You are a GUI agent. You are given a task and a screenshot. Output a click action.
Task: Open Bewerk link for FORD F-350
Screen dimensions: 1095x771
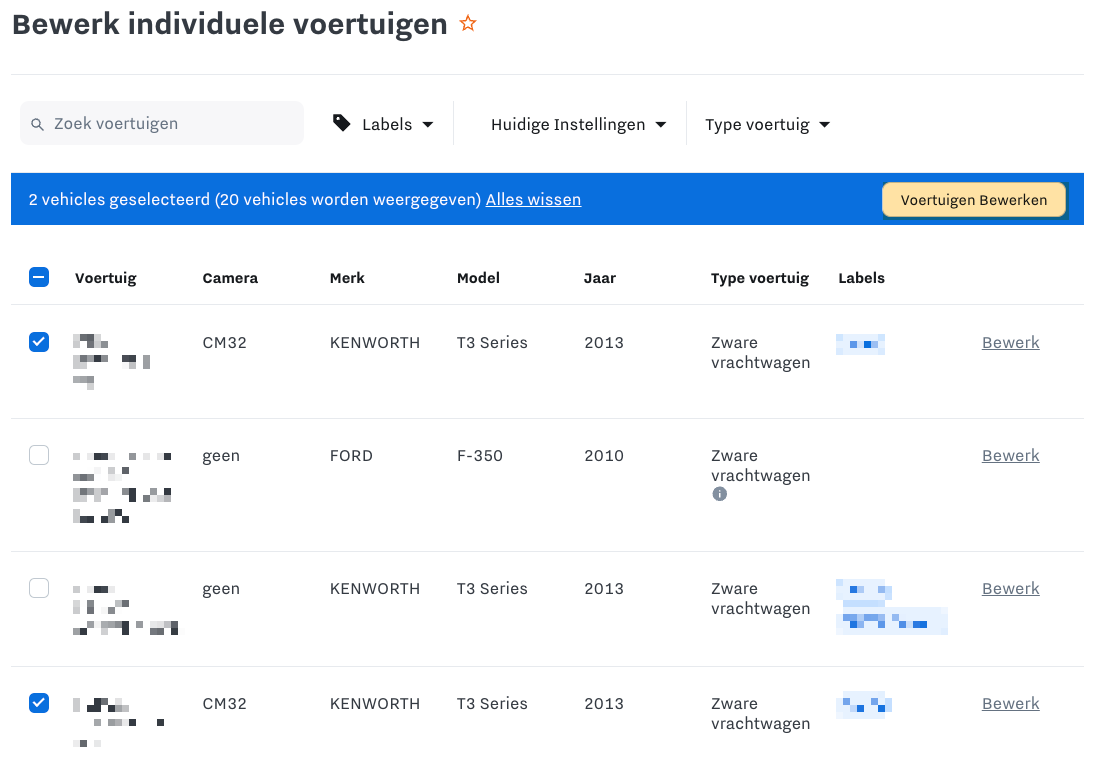click(x=1010, y=456)
